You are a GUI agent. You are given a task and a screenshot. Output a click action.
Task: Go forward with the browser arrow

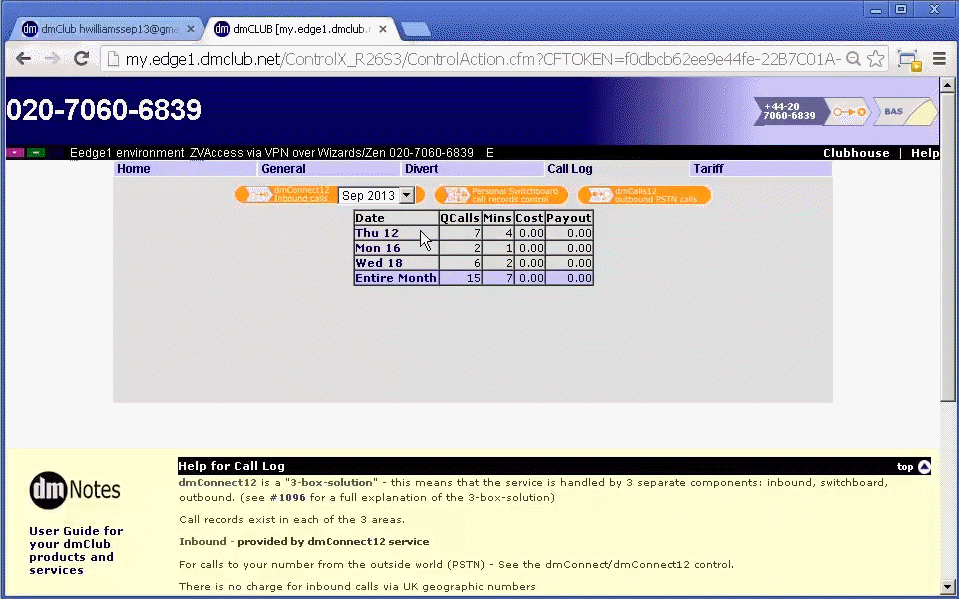pyautogui.click(x=53, y=59)
